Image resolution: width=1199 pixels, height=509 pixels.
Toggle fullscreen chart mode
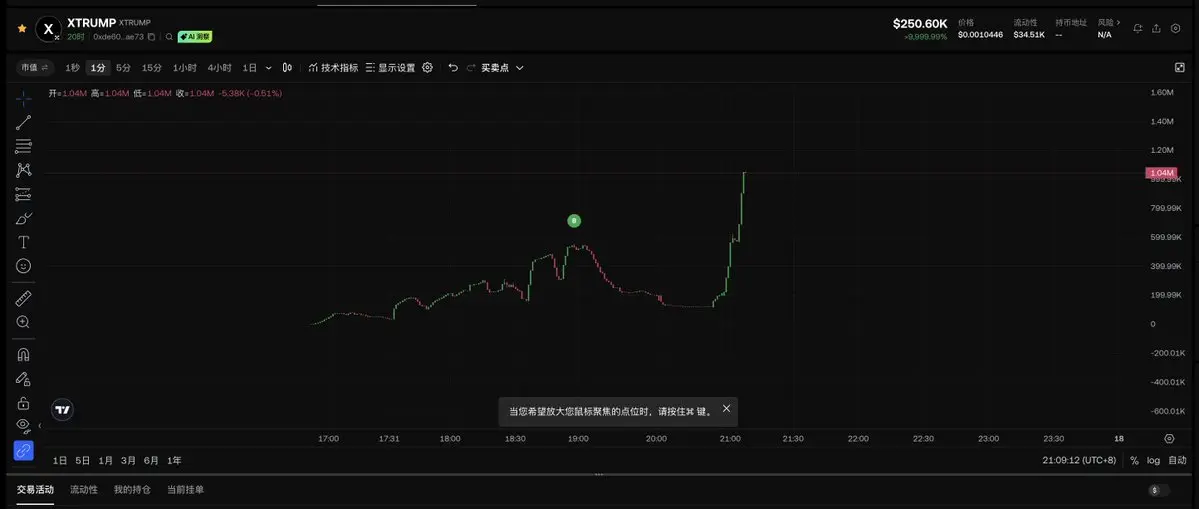[x=1179, y=67]
